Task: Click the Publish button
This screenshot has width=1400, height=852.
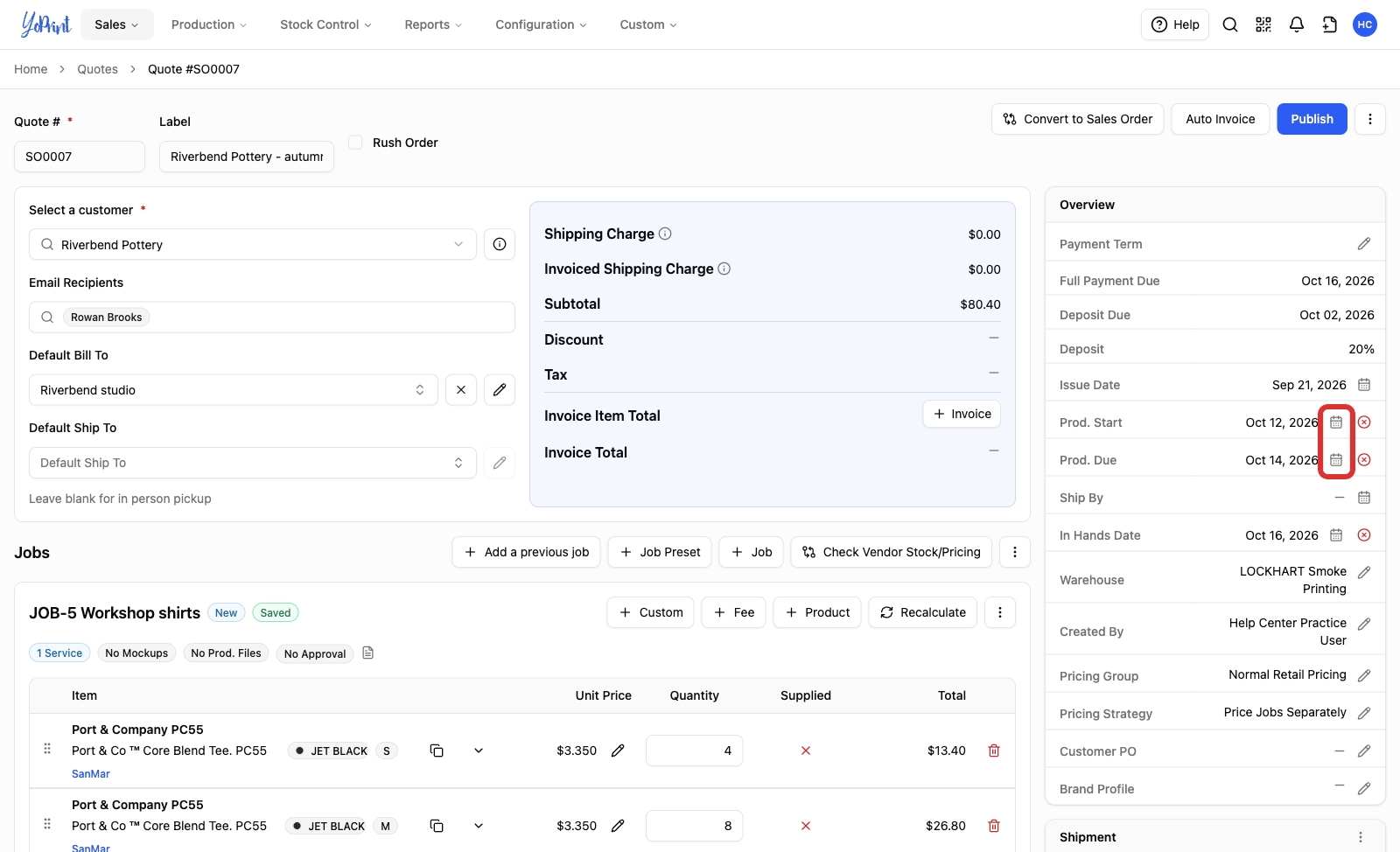Action: 1312,119
